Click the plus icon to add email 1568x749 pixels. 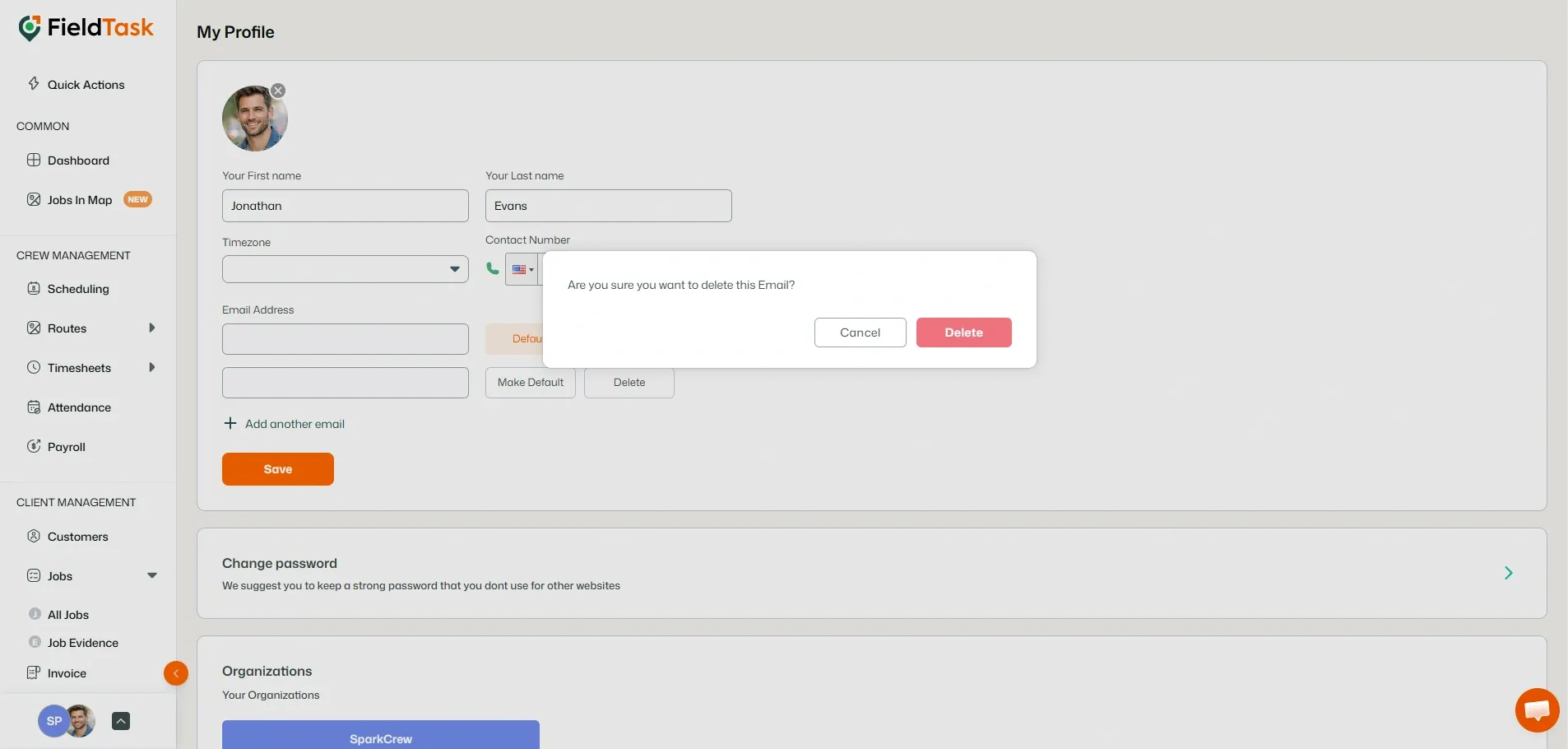(230, 423)
